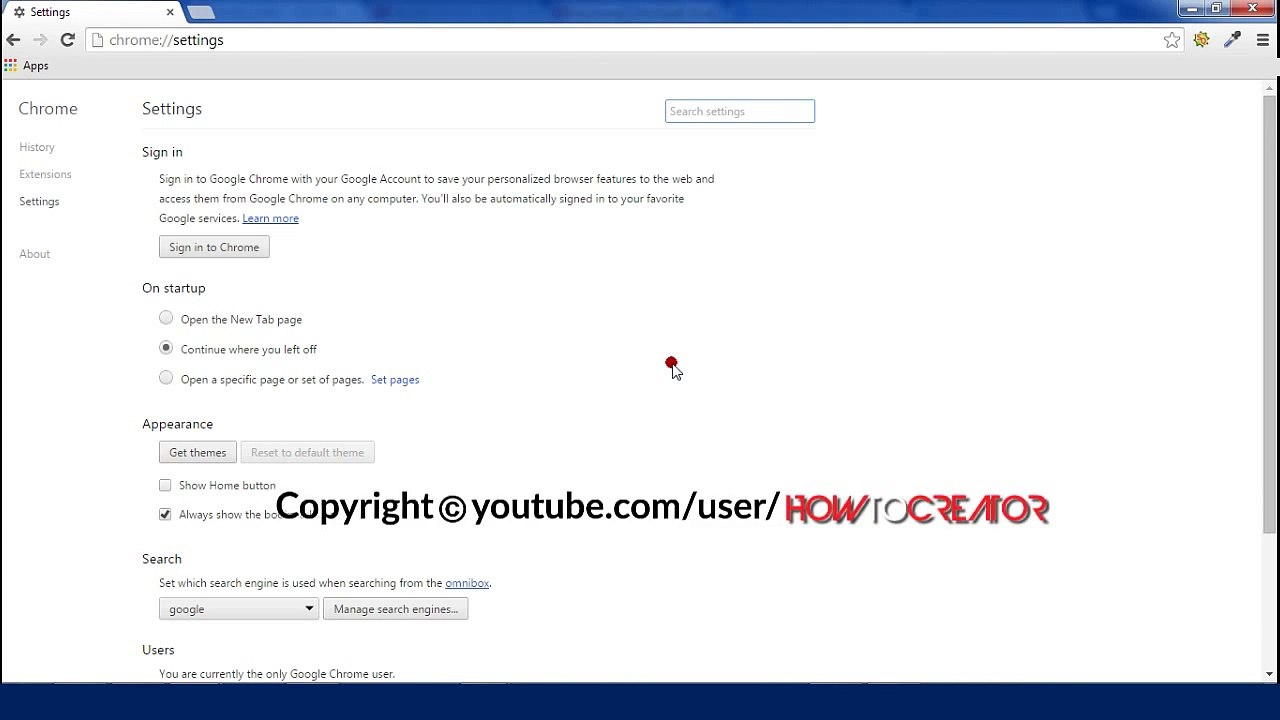Choose 'Continue where you left off' radio

166,348
